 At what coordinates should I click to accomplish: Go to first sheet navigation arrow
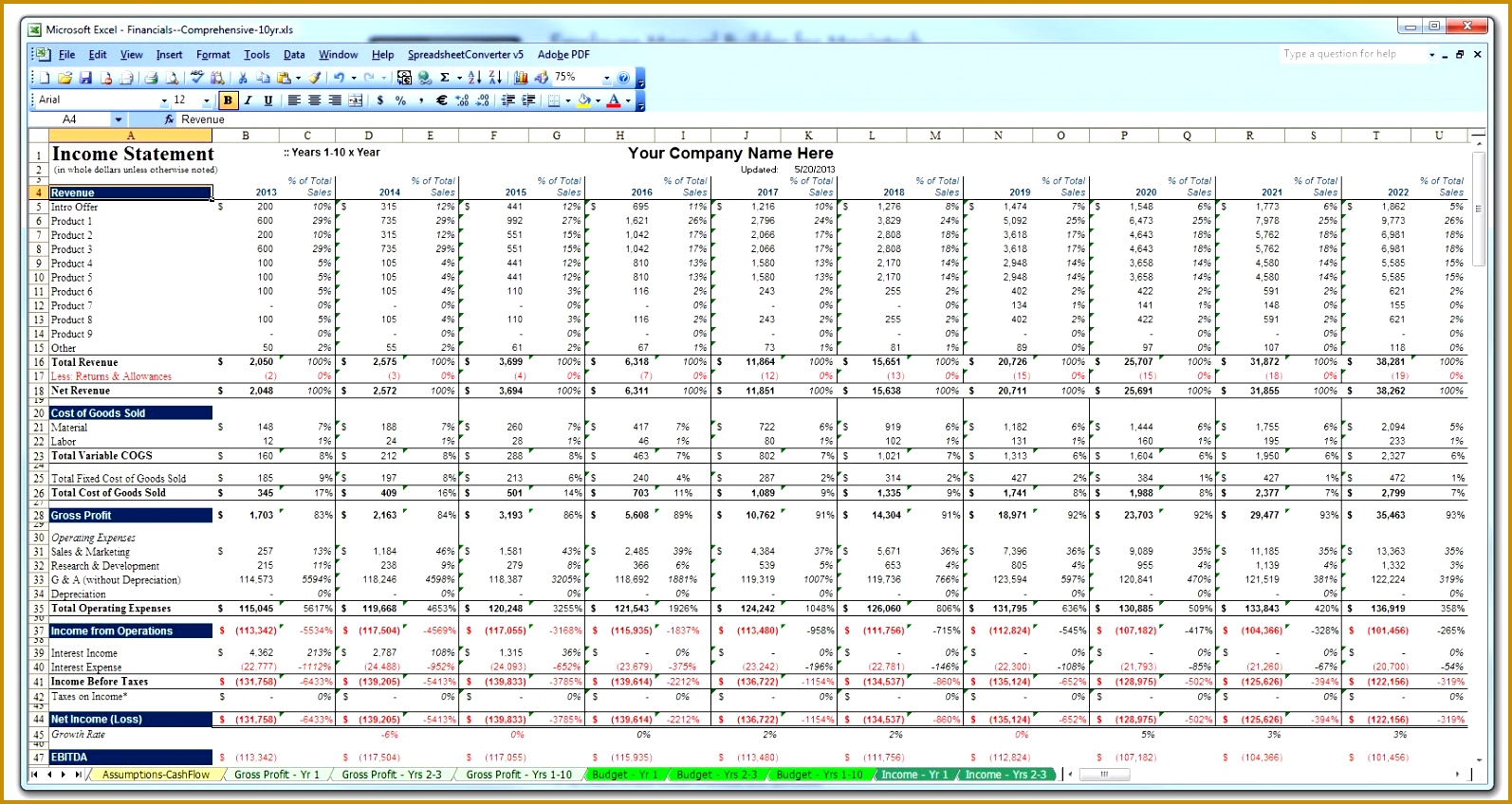click(x=34, y=775)
